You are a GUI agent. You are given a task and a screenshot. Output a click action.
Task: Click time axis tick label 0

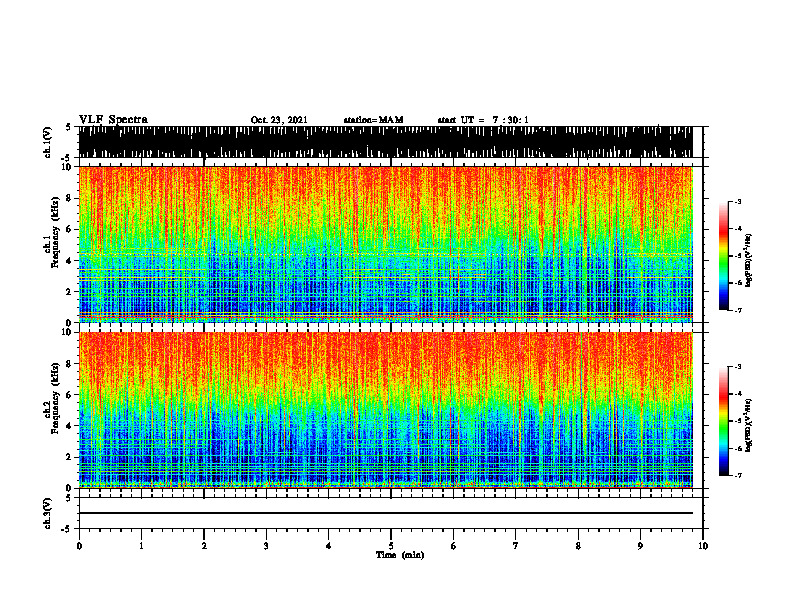coord(79,546)
